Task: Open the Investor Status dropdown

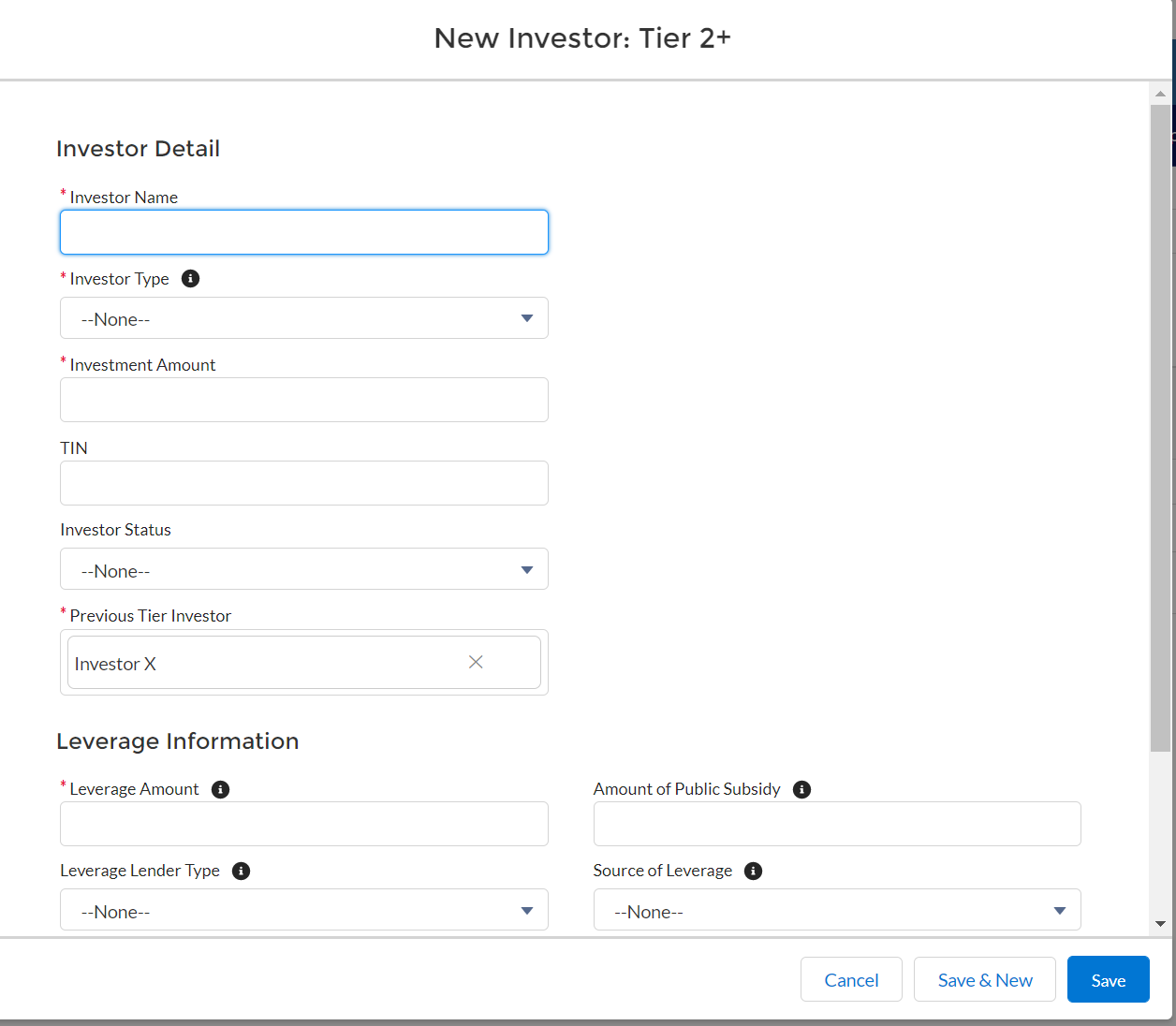Action: (x=303, y=569)
